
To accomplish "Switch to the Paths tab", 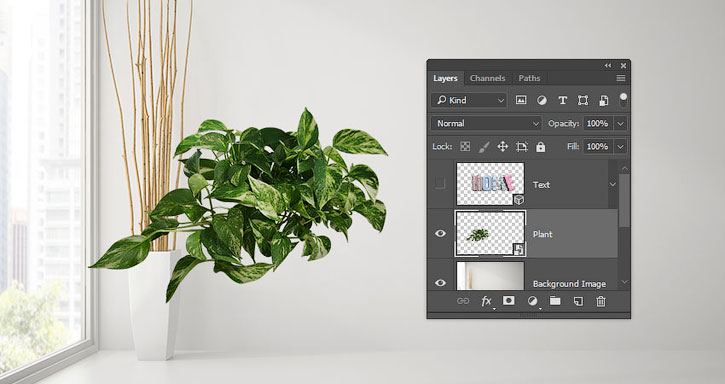I will (x=529, y=78).
